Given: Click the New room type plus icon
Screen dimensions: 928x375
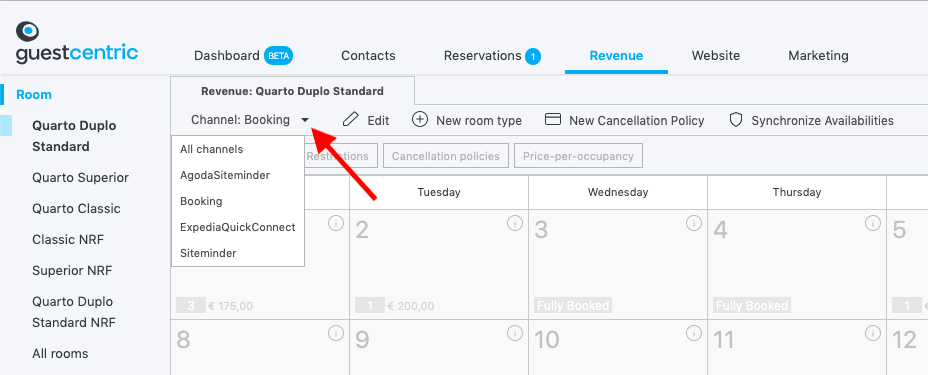Looking at the screenshot, I should 420,119.
